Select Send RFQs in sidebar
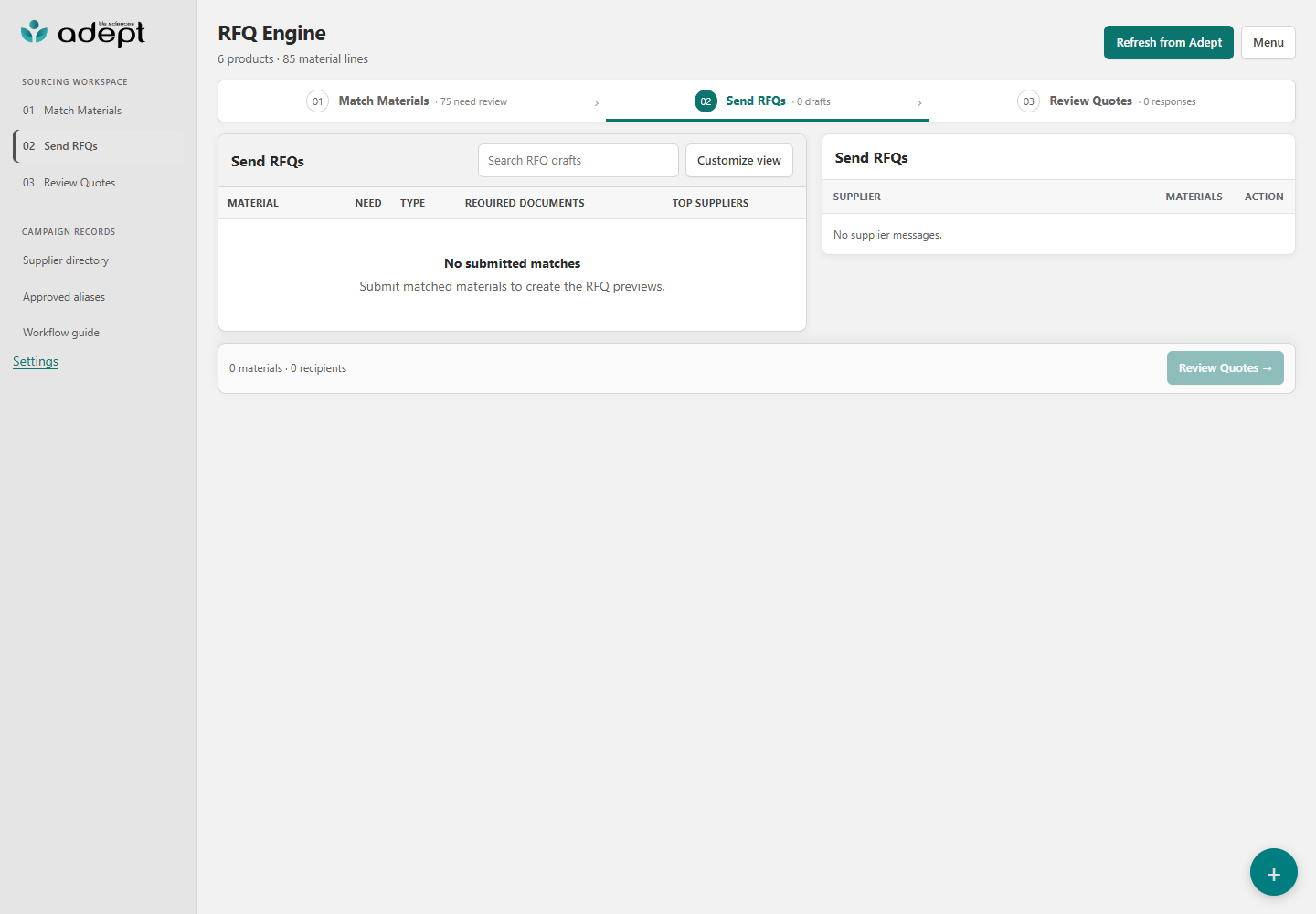This screenshot has width=1316, height=914. (x=98, y=146)
